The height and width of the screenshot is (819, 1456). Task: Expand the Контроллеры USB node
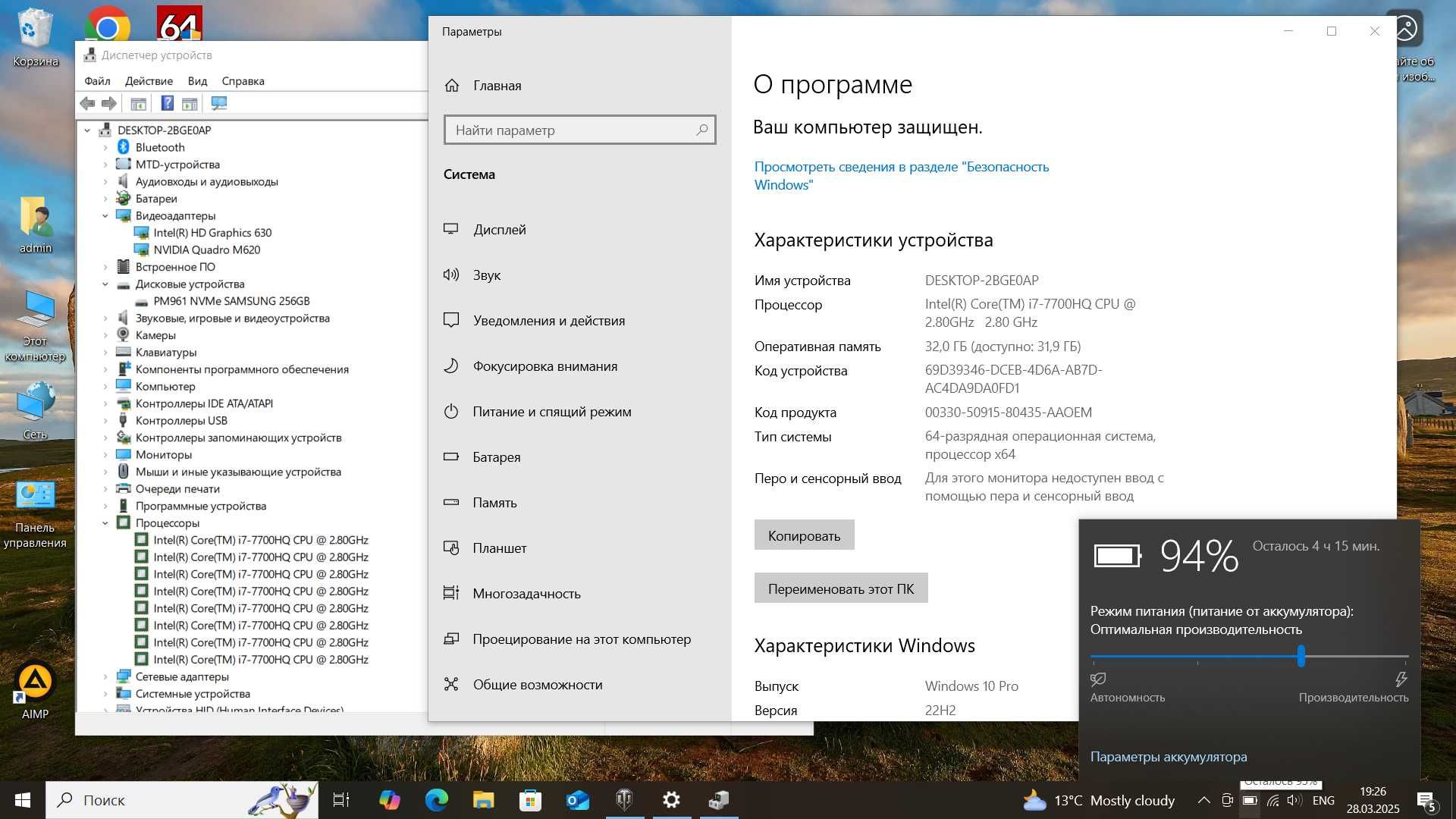(105, 420)
